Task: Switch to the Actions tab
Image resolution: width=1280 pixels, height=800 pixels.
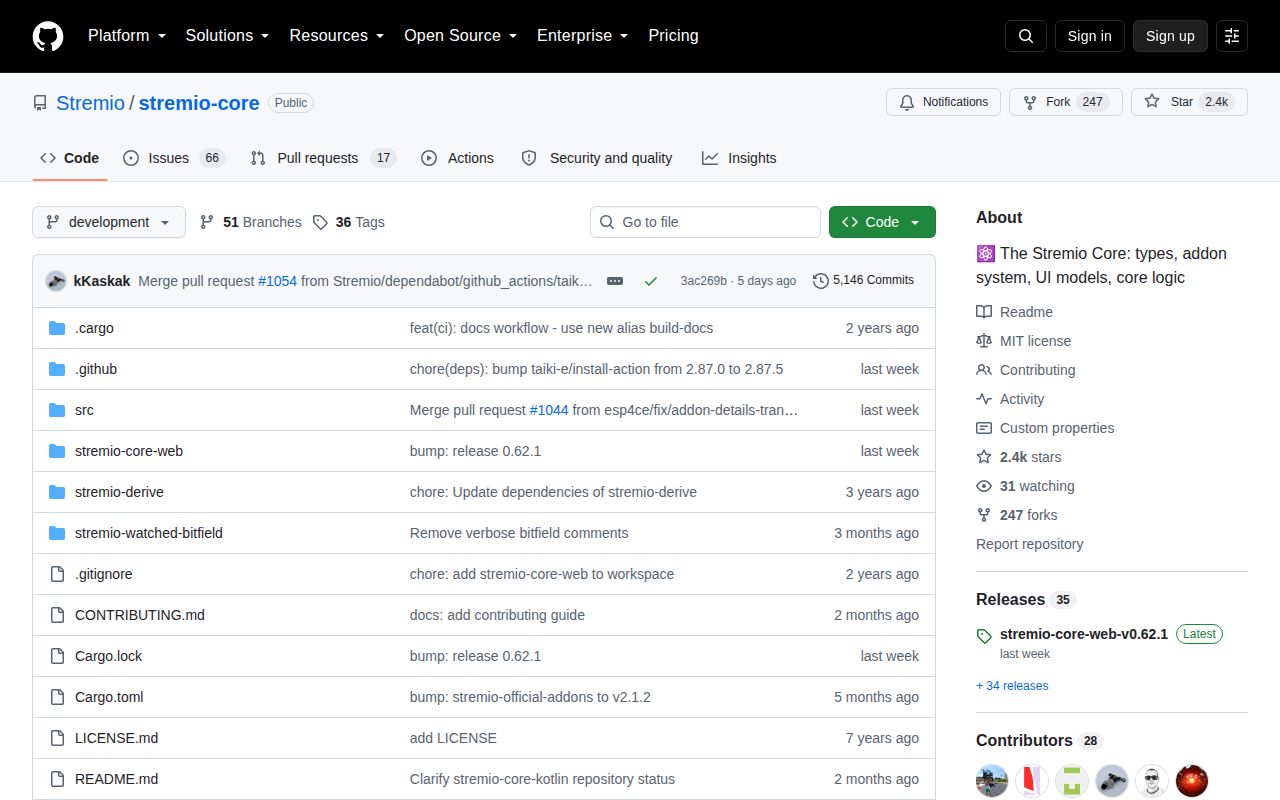Action: click(x=457, y=158)
